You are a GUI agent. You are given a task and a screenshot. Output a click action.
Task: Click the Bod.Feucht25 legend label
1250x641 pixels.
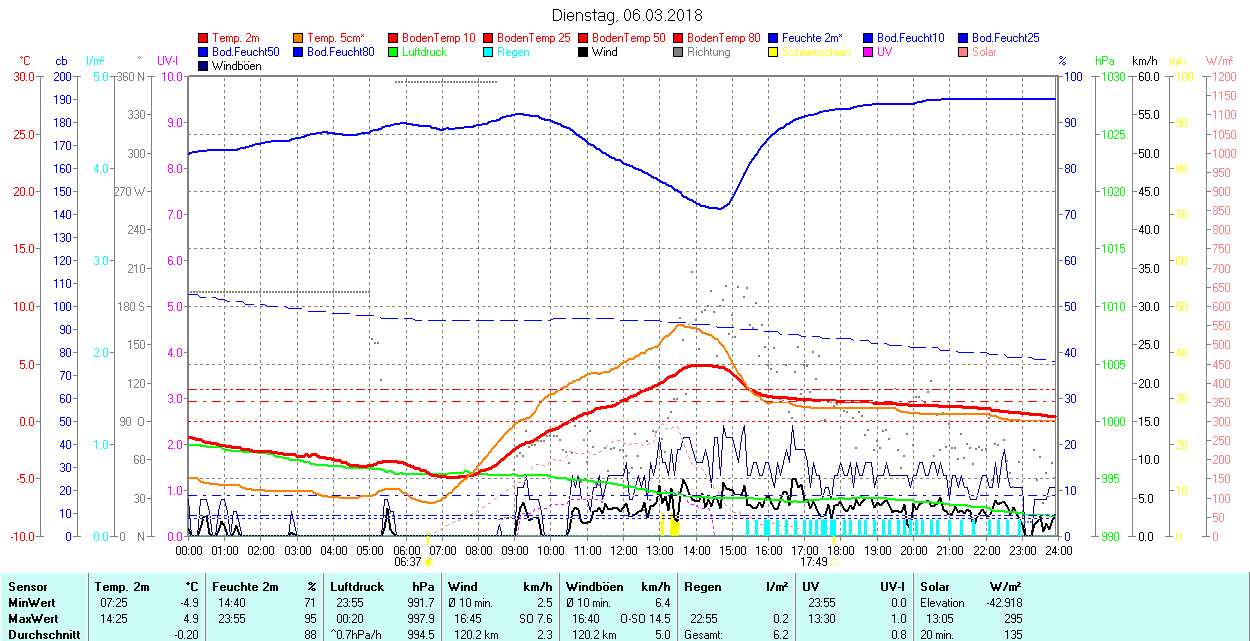point(1007,38)
